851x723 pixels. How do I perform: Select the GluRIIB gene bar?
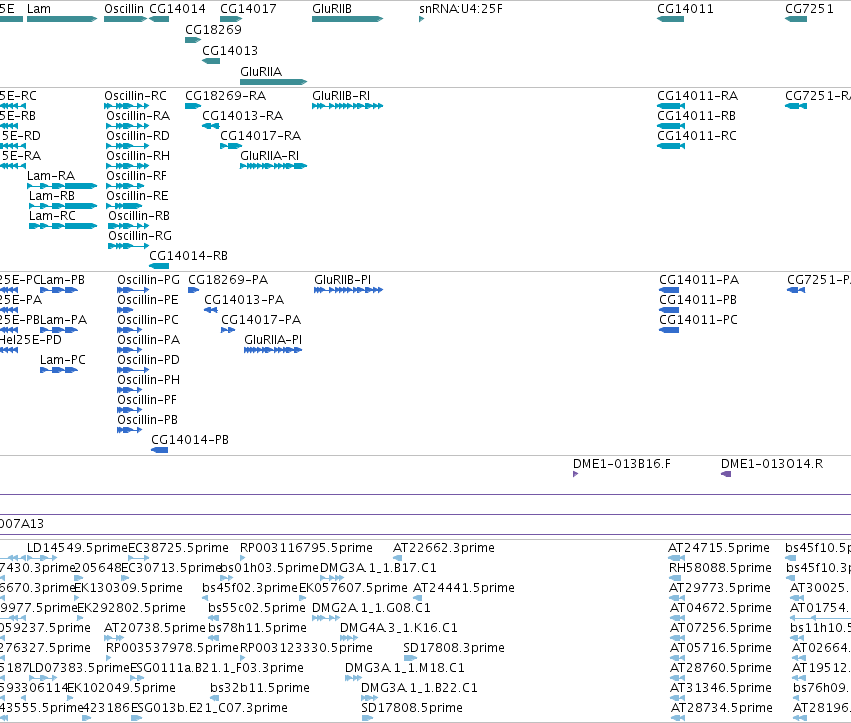347,19
